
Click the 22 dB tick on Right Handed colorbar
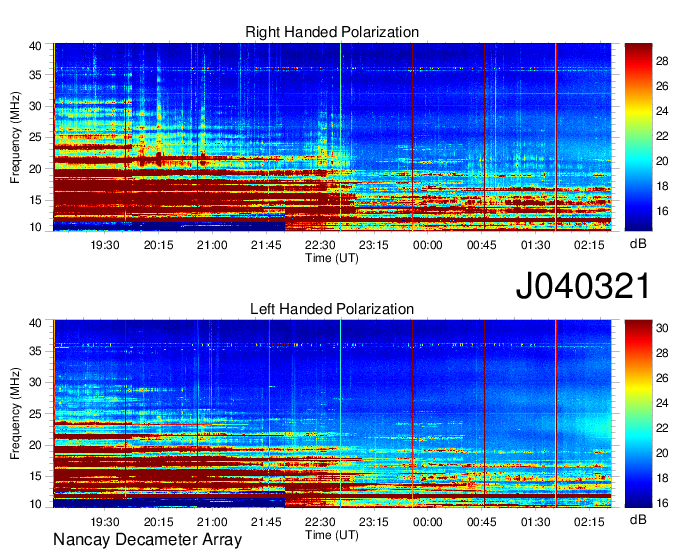[662, 137]
